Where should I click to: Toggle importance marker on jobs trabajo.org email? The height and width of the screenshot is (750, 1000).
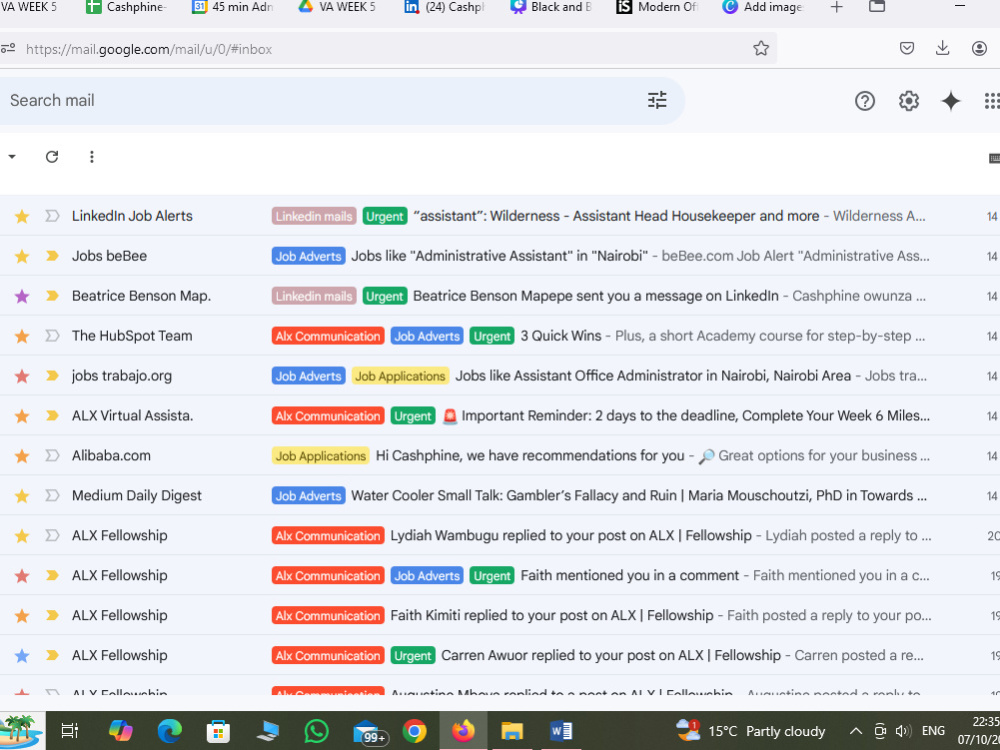click(52, 376)
